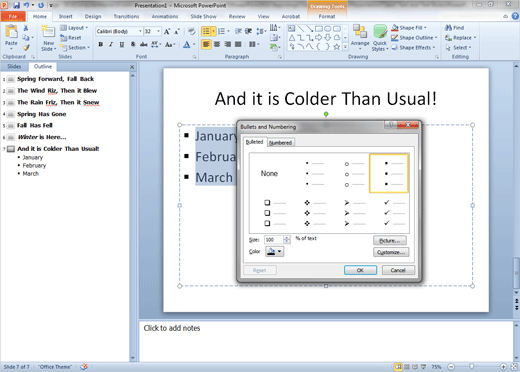
Task: Switch to the Numbered tab
Action: click(x=280, y=143)
